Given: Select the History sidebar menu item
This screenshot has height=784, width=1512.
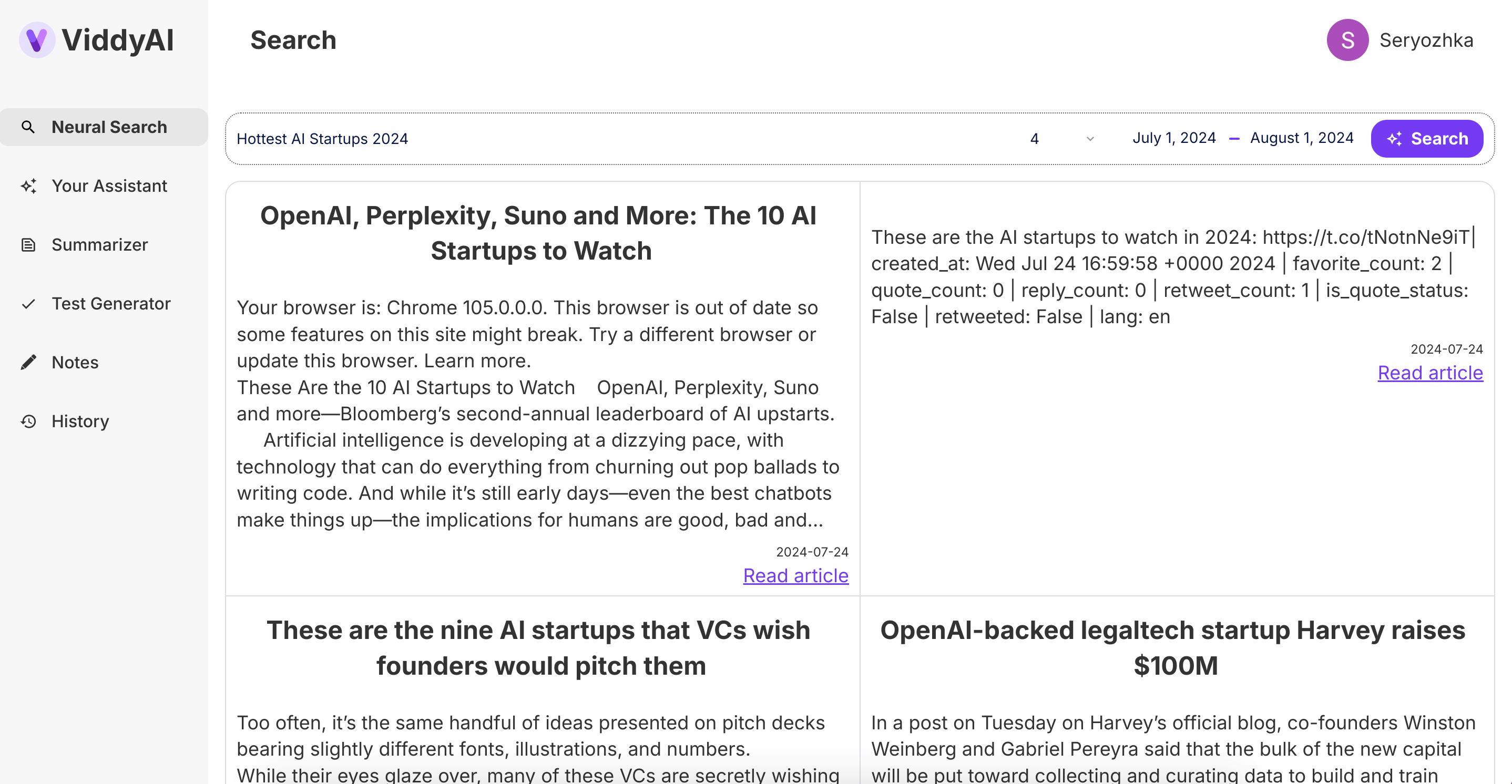Looking at the screenshot, I should [80, 421].
